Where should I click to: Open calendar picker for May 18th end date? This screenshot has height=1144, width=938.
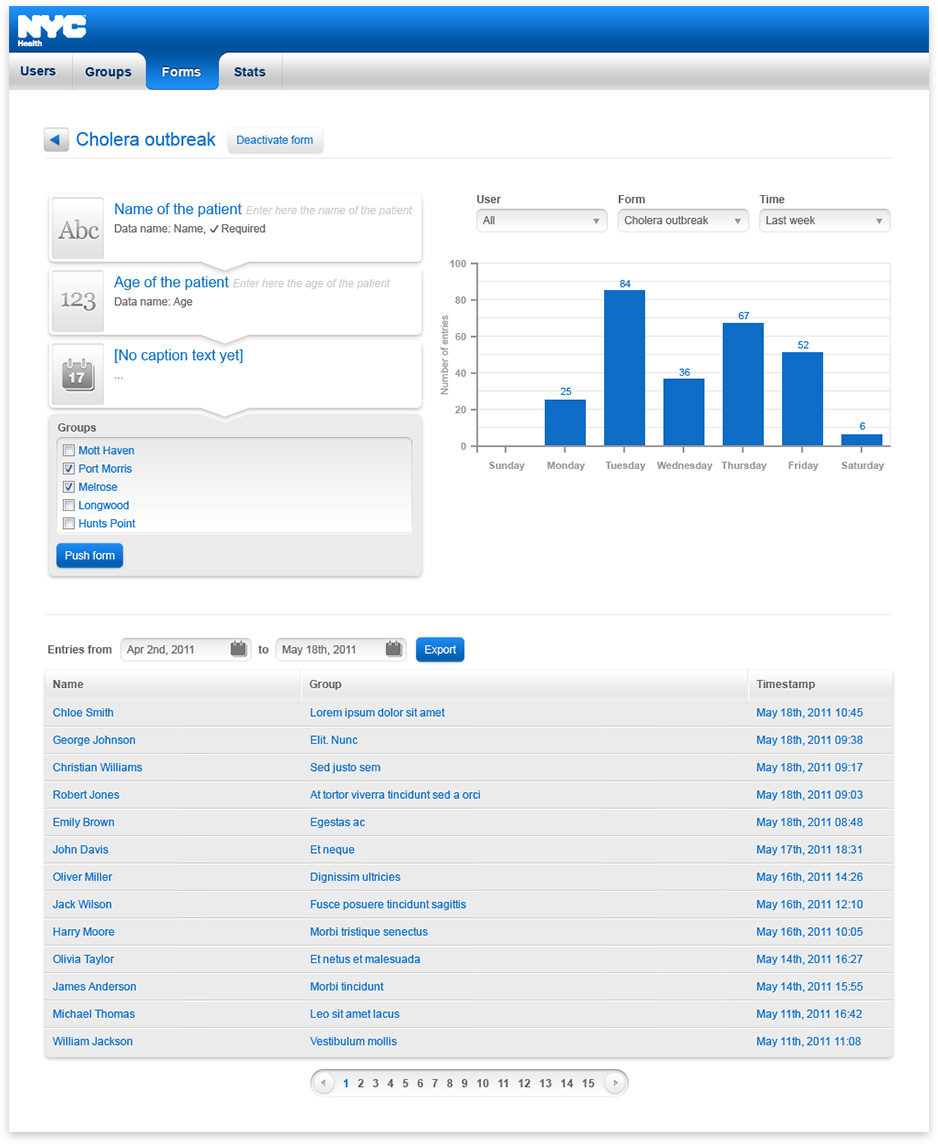click(x=394, y=649)
